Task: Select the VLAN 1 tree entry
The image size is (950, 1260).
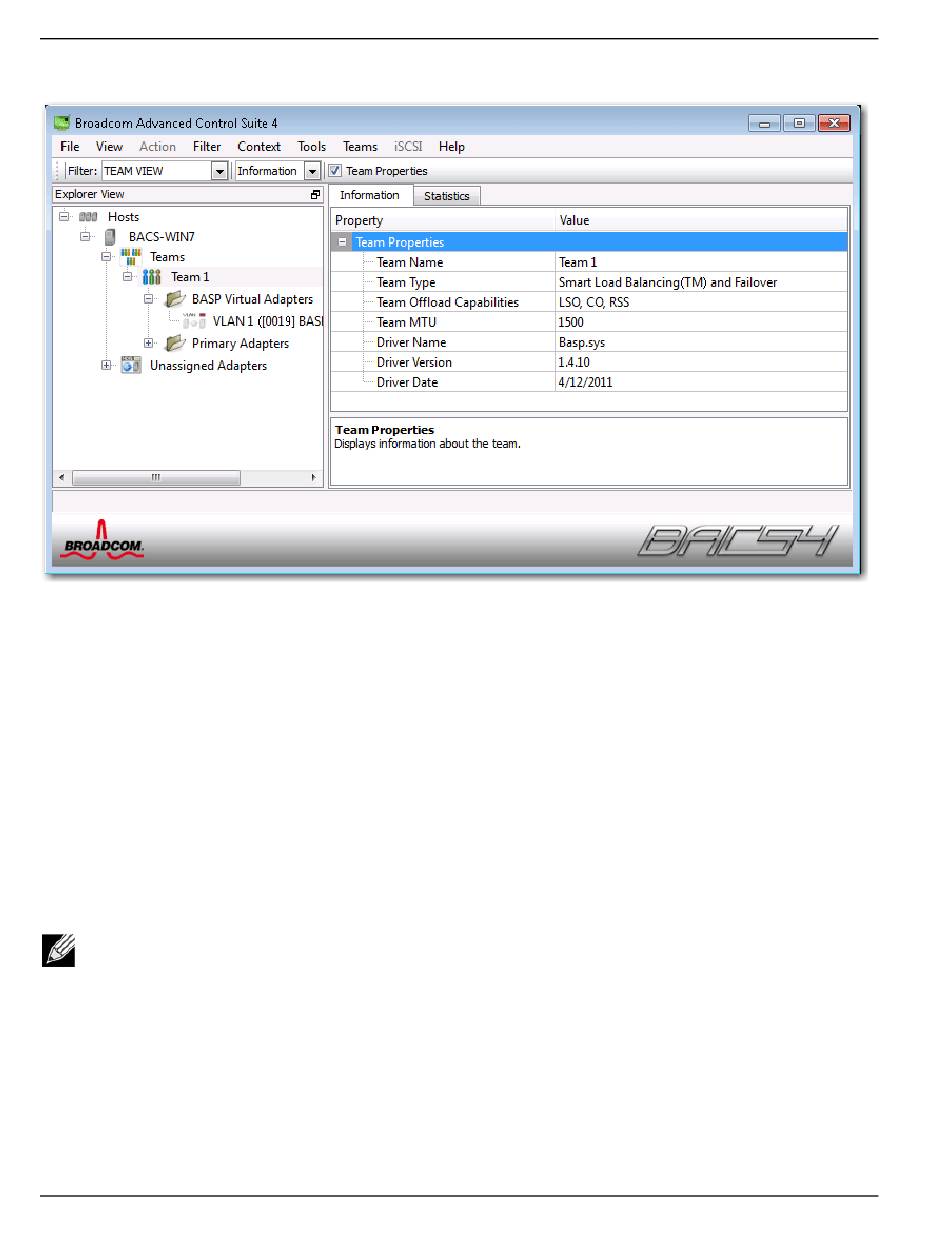Action: click(x=268, y=321)
